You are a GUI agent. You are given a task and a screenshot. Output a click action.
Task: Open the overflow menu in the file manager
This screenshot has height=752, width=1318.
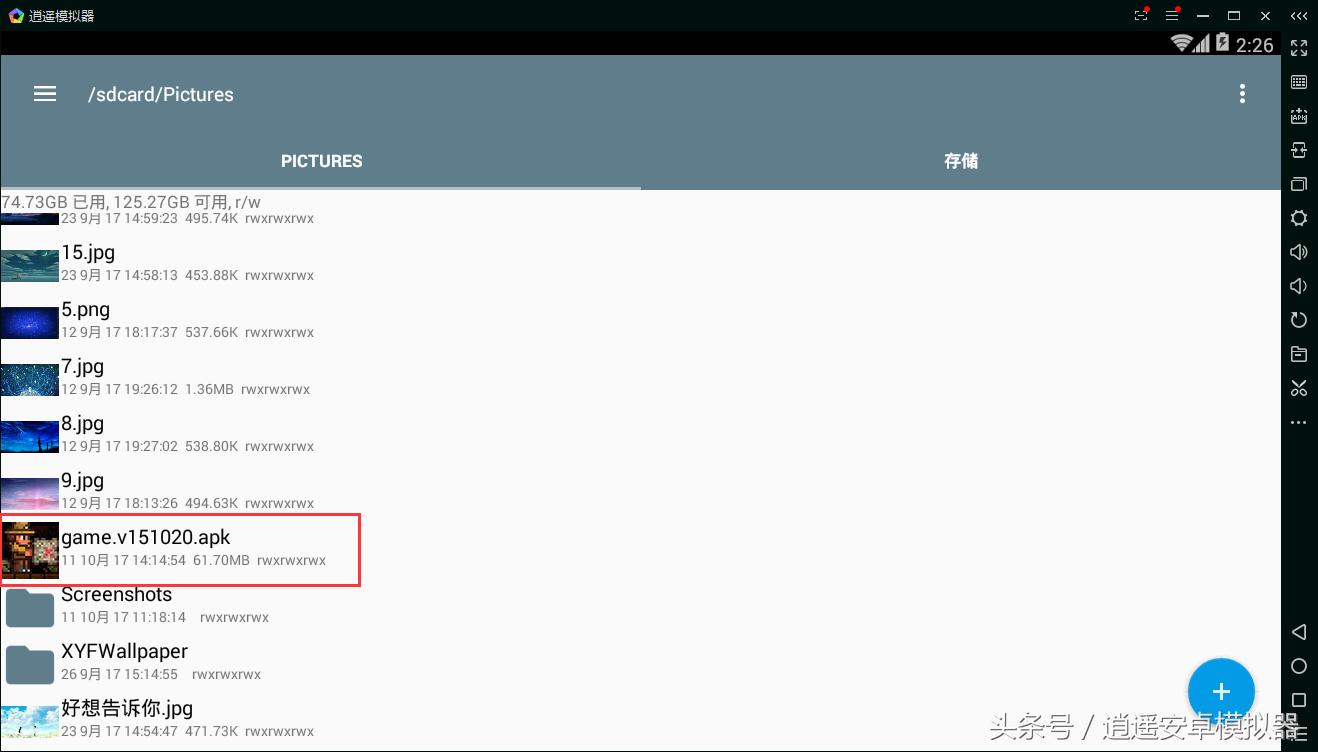pos(1242,93)
